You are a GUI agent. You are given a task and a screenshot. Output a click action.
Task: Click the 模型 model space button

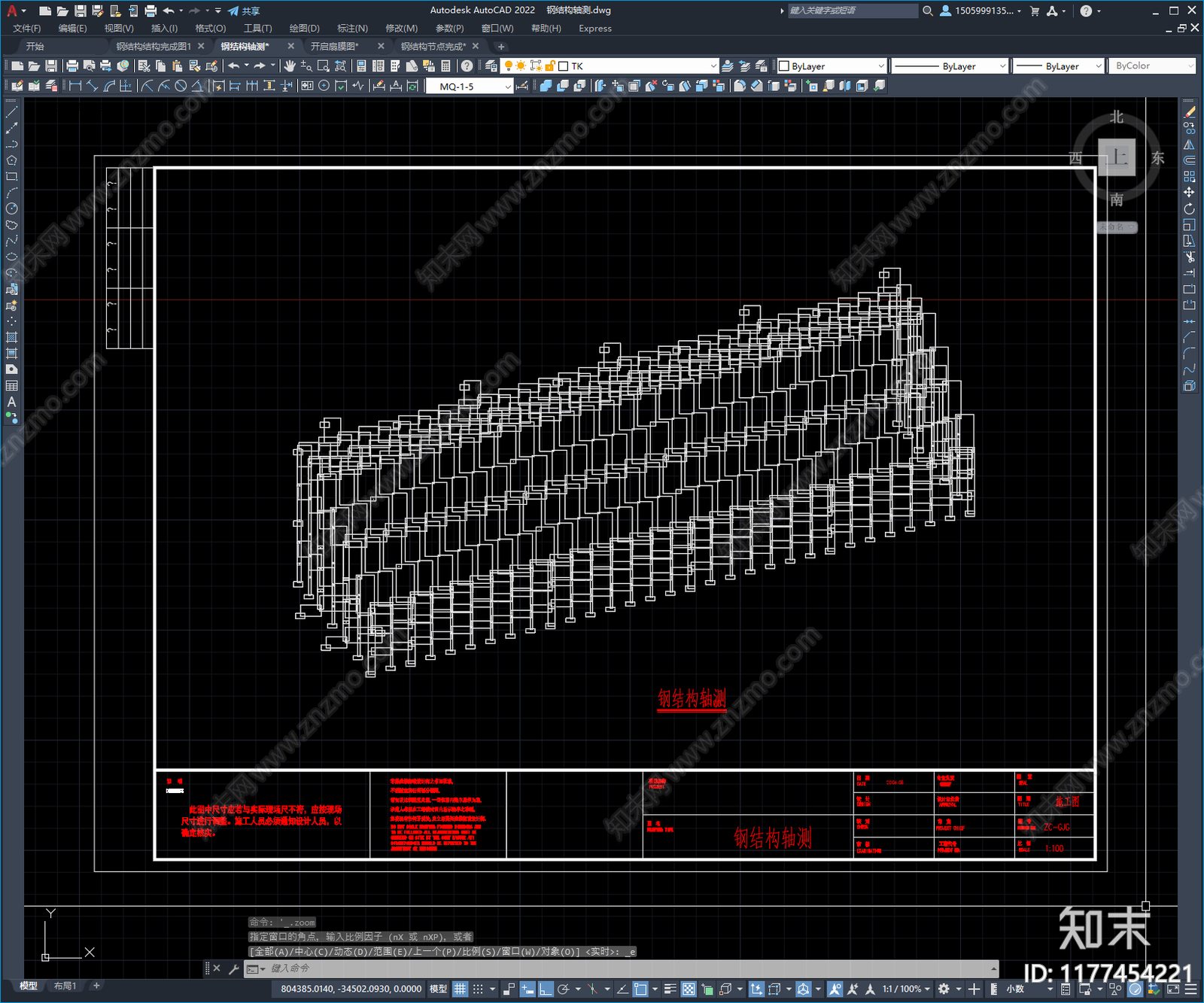pyautogui.click(x=438, y=989)
